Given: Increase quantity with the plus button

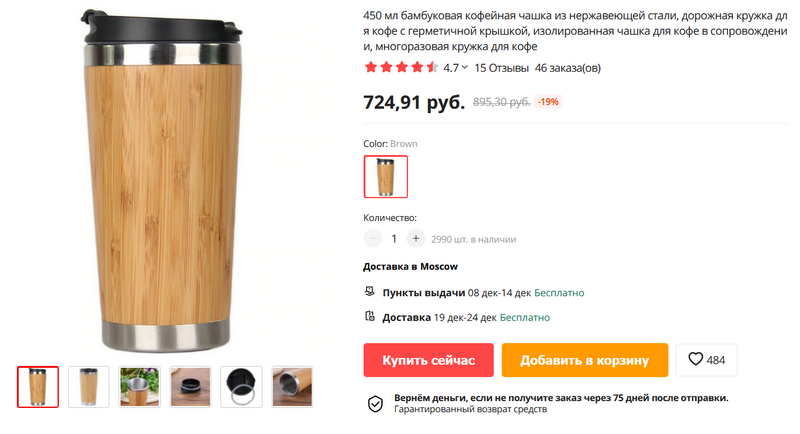Looking at the screenshot, I should click(416, 238).
